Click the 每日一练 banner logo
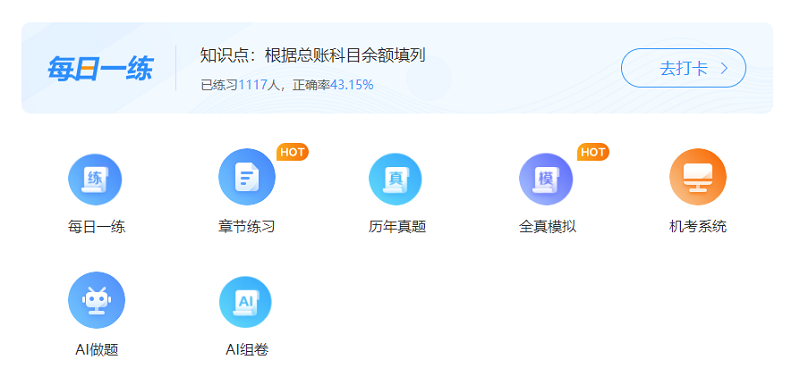Image resolution: width=800 pixels, height=385 pixels. coord(100,68)
